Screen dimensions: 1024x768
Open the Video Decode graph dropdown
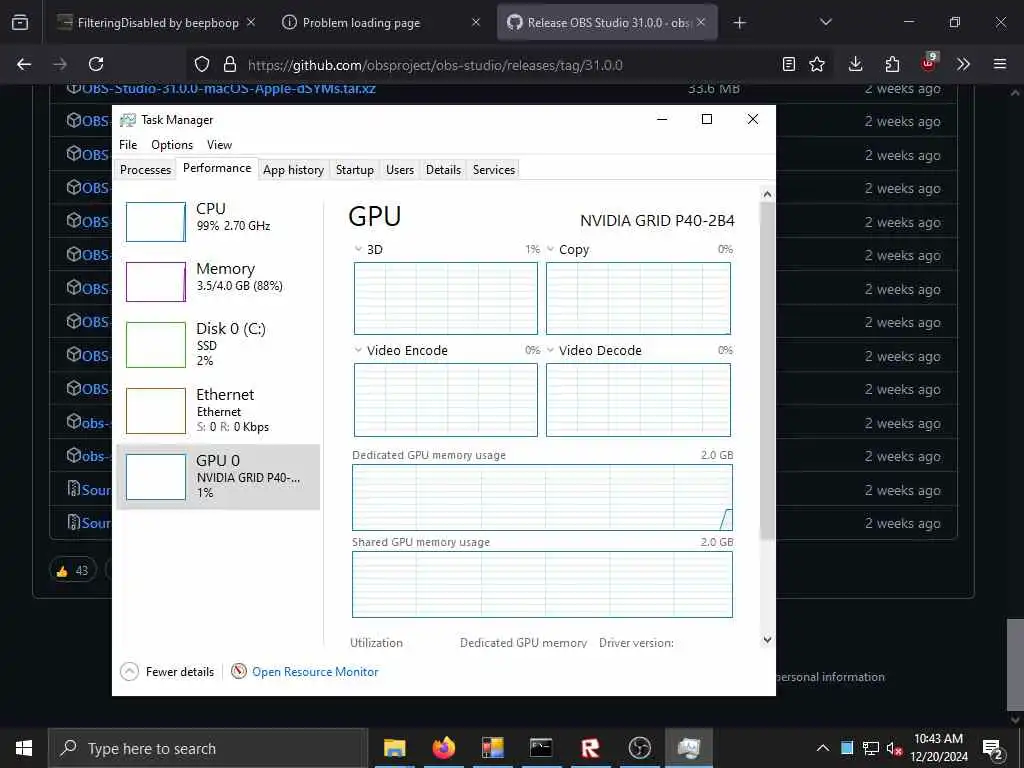click(551, 350)
